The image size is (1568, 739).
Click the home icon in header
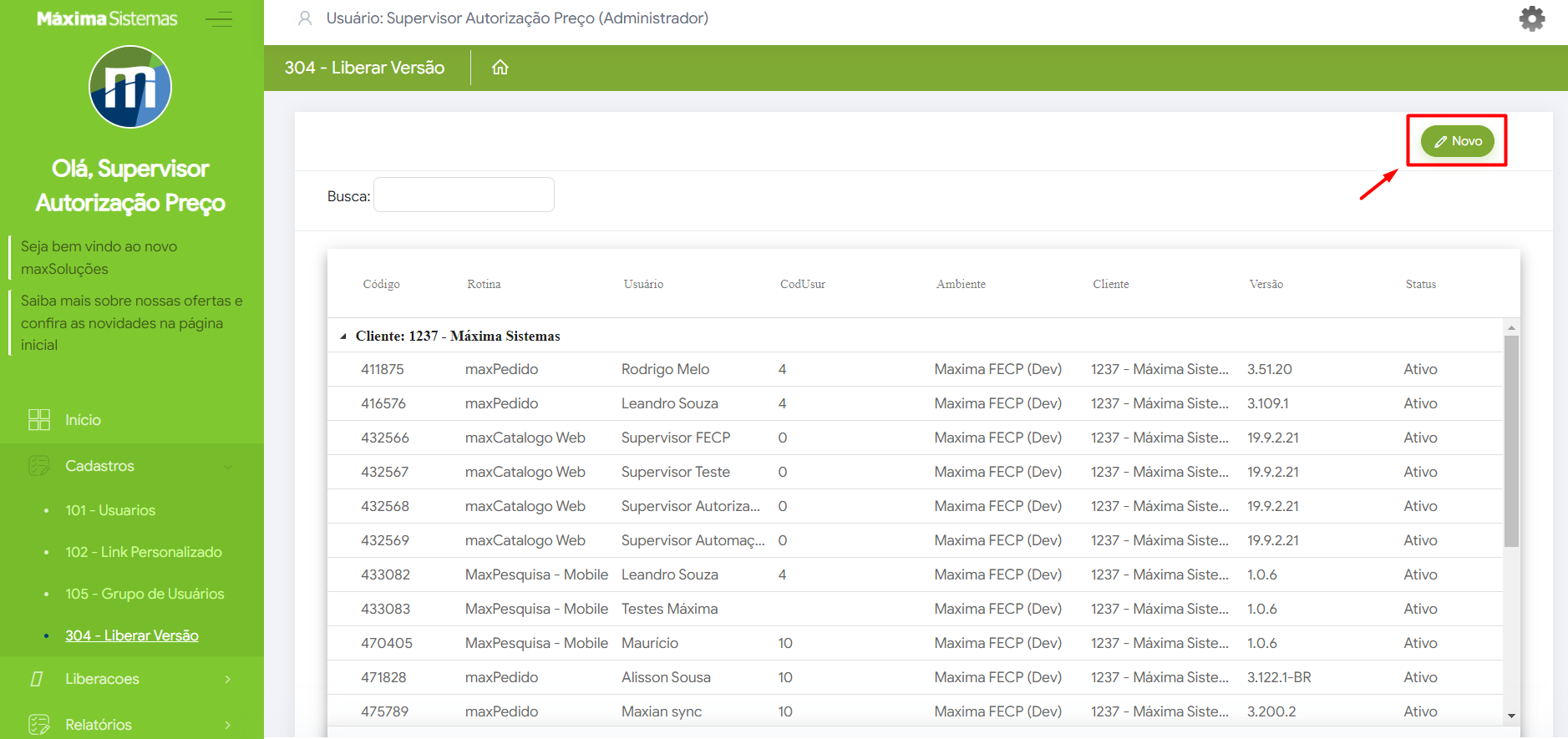pyautogui.click(x=500, y=68)
